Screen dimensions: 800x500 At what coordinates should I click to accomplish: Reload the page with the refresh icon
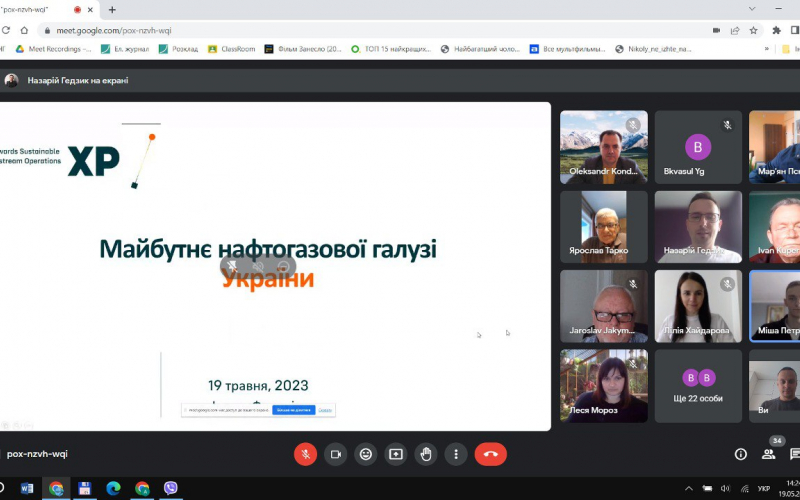point(6,31)
